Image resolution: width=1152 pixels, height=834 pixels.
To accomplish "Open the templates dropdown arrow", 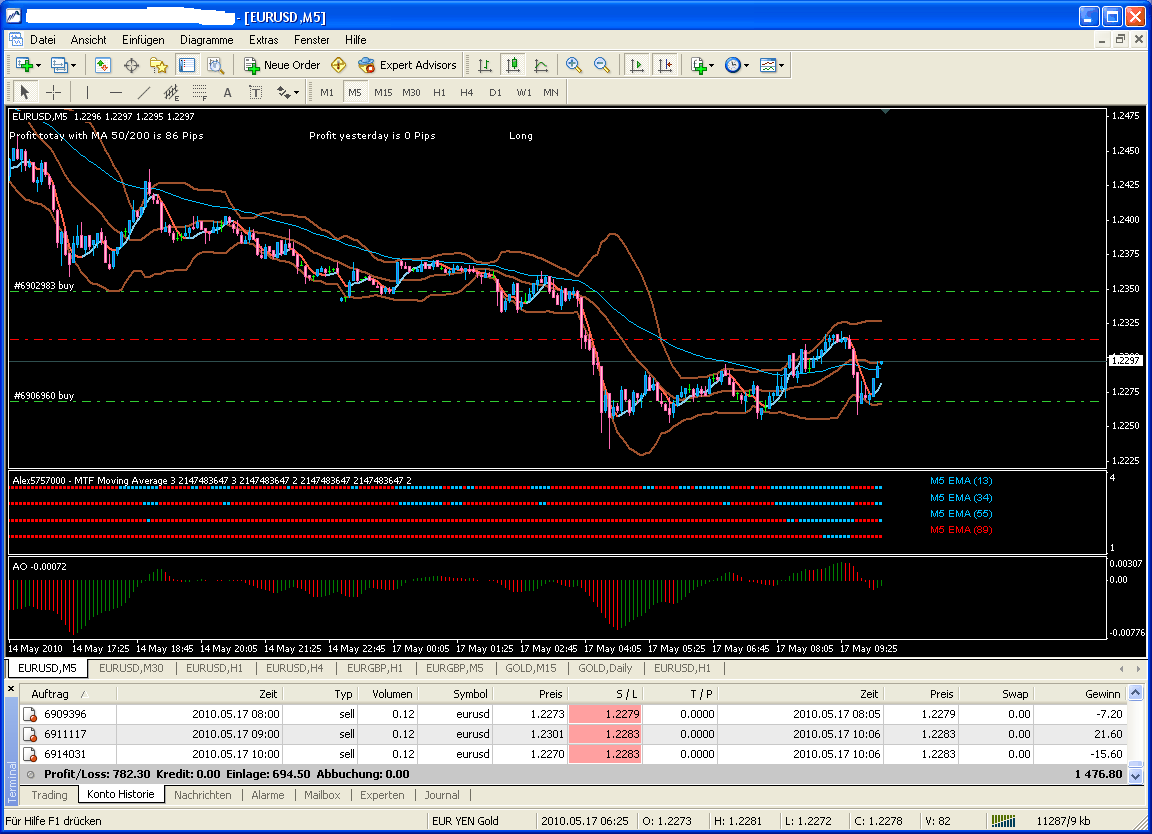I will [x=781, y=64].
